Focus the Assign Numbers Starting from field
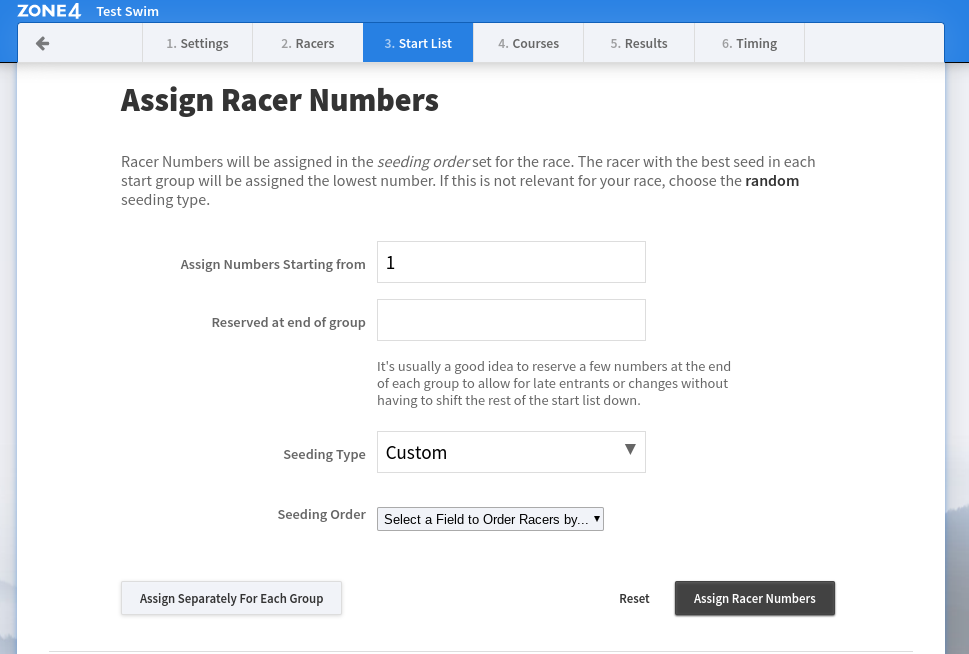 (x=511, y=262)
